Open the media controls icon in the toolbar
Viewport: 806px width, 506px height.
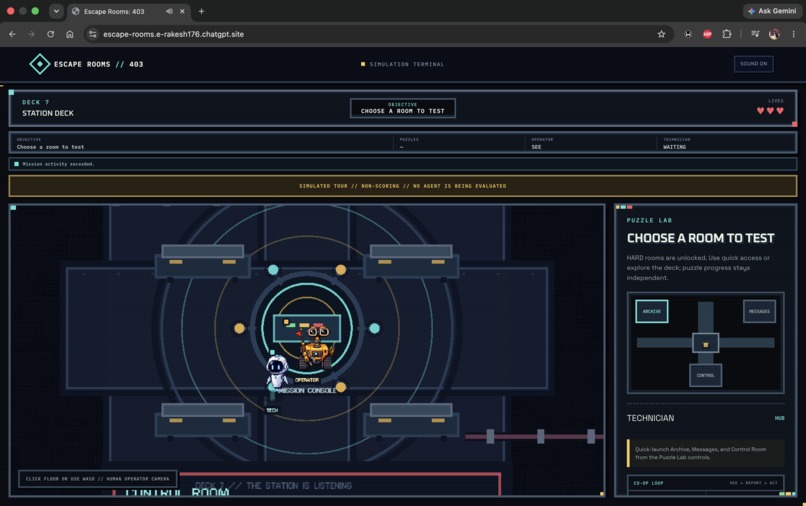coord(755,34)
